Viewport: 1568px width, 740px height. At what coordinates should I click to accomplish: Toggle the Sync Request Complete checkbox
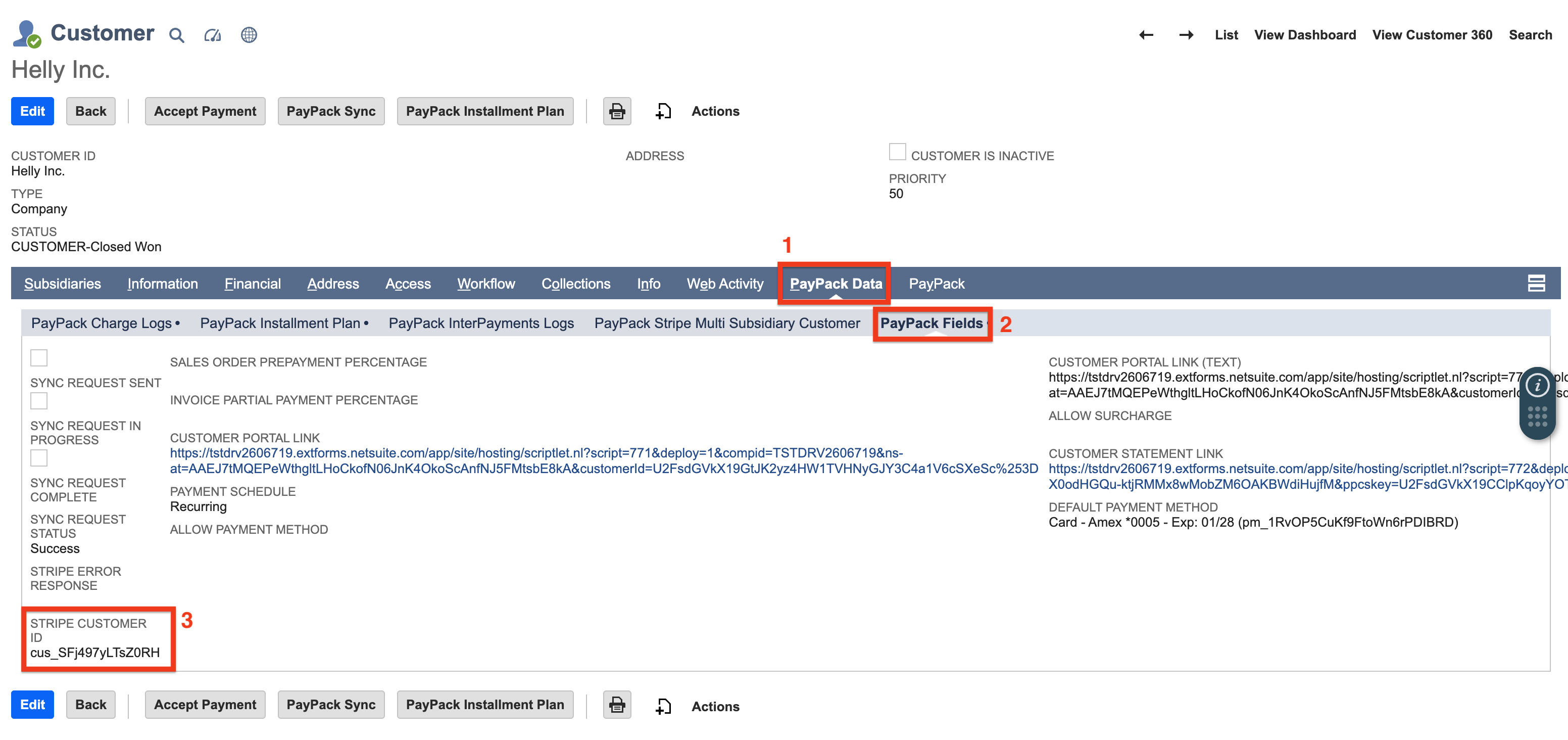(x=39, y=458)
